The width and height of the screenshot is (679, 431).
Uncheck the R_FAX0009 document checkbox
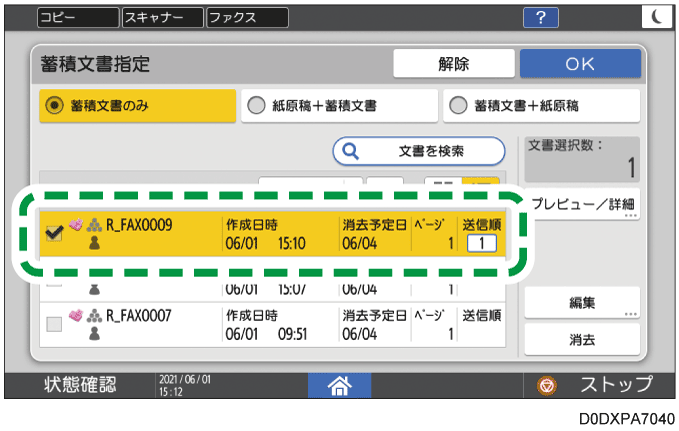pos(54,233)
